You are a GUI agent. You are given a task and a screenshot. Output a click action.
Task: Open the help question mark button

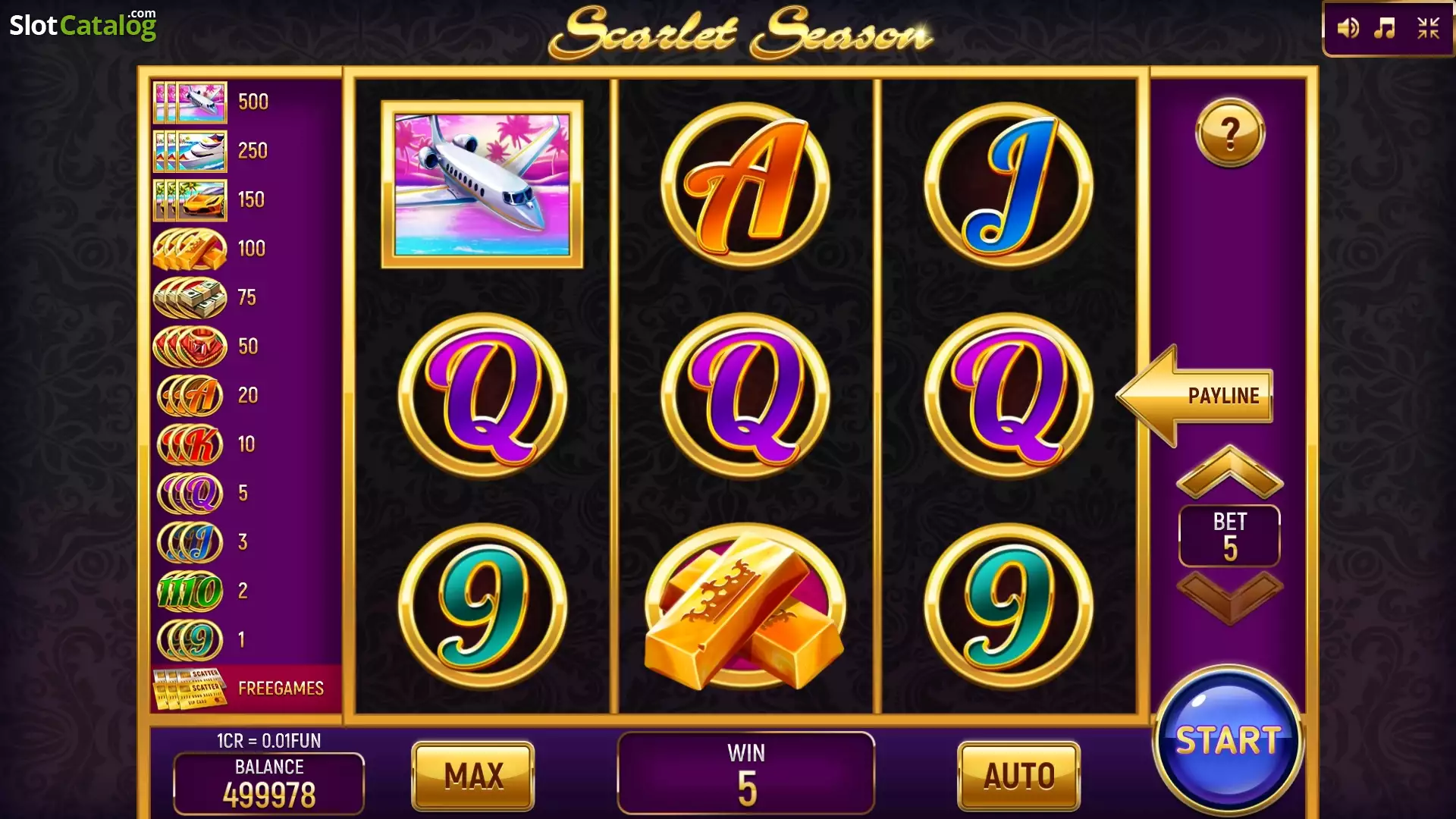tap(1230, 133)
